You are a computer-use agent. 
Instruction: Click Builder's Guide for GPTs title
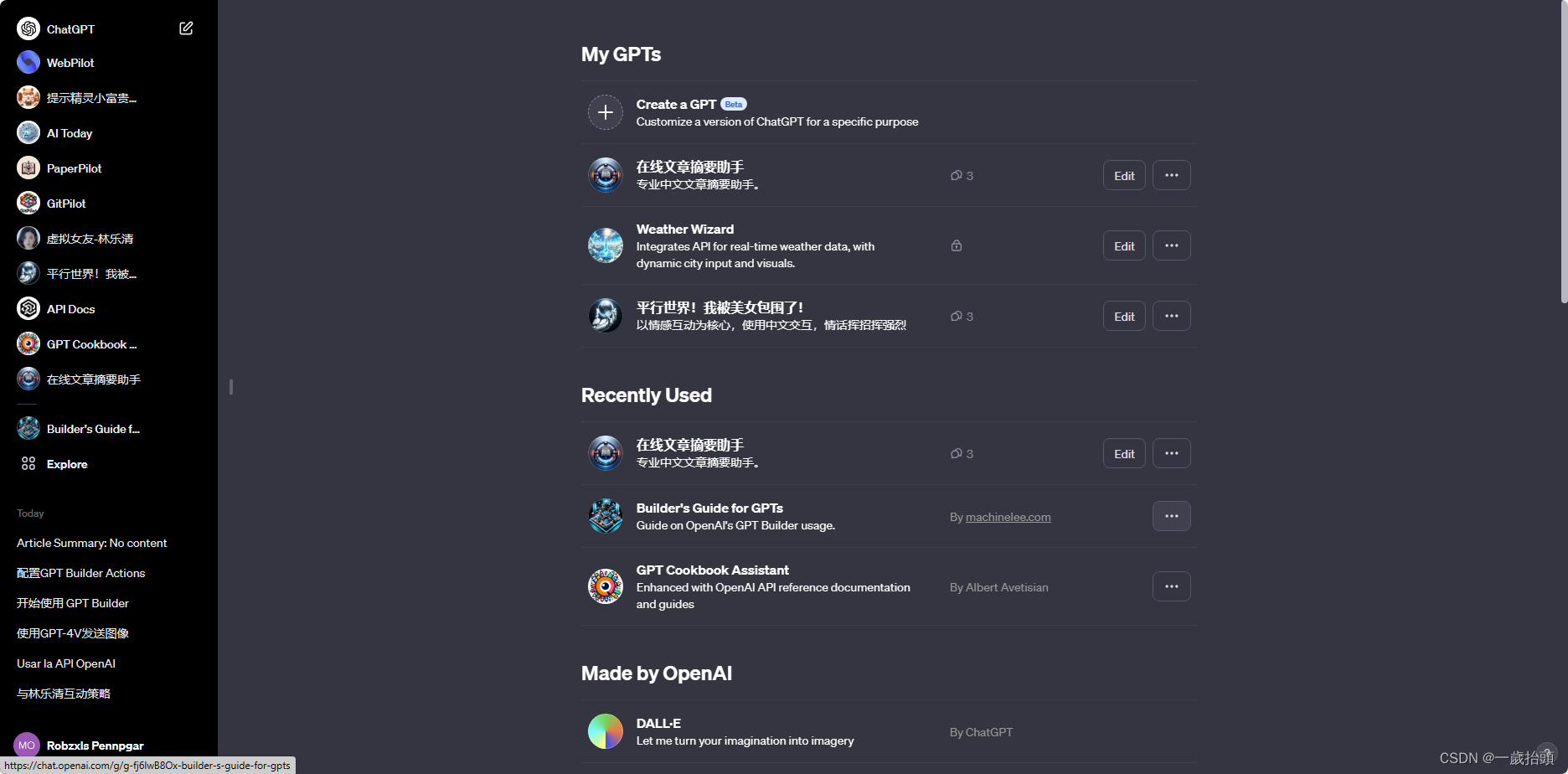(709, 508)
